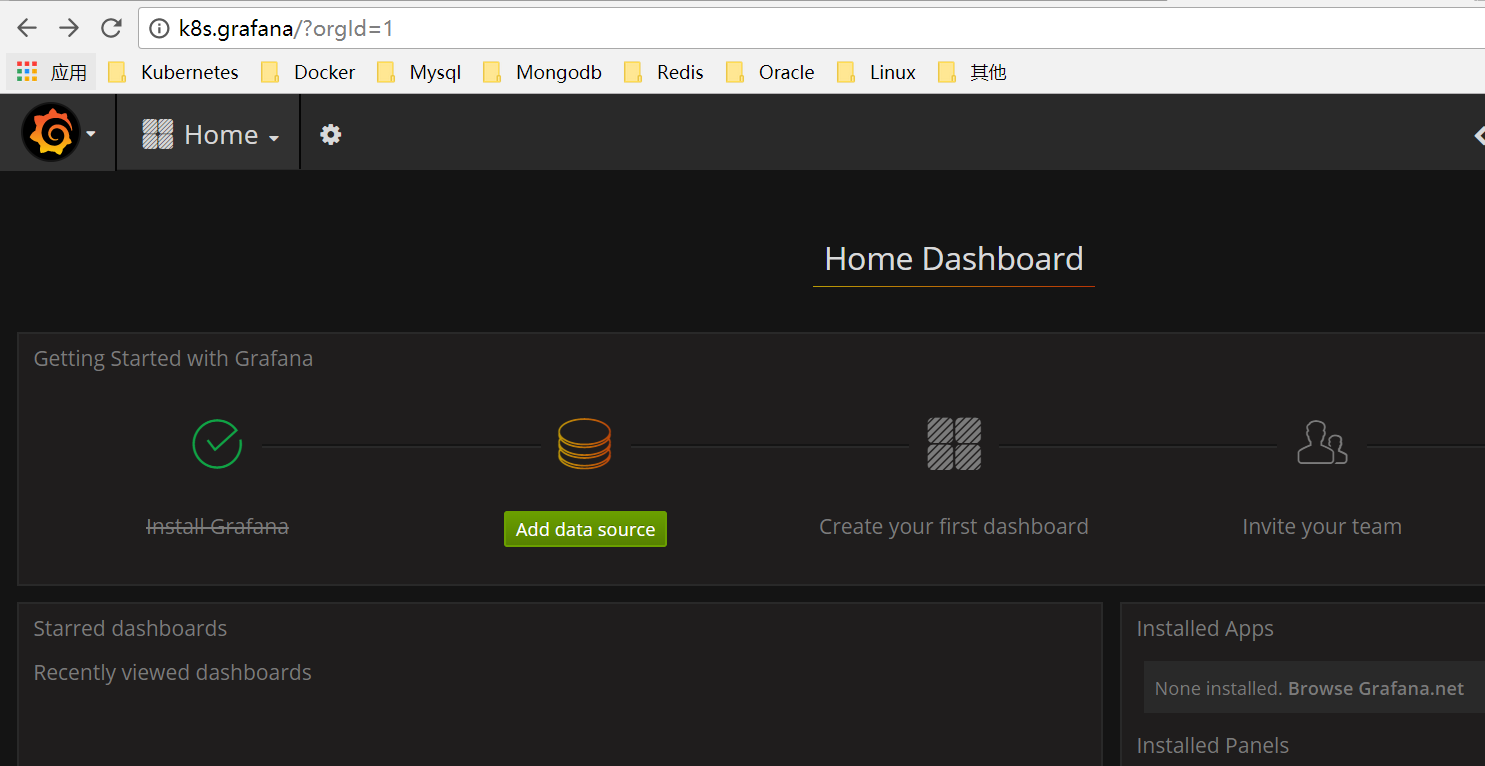Open the Linux bookmark folder
Screen dimensions: 1485x766
[x=876, y=72]
